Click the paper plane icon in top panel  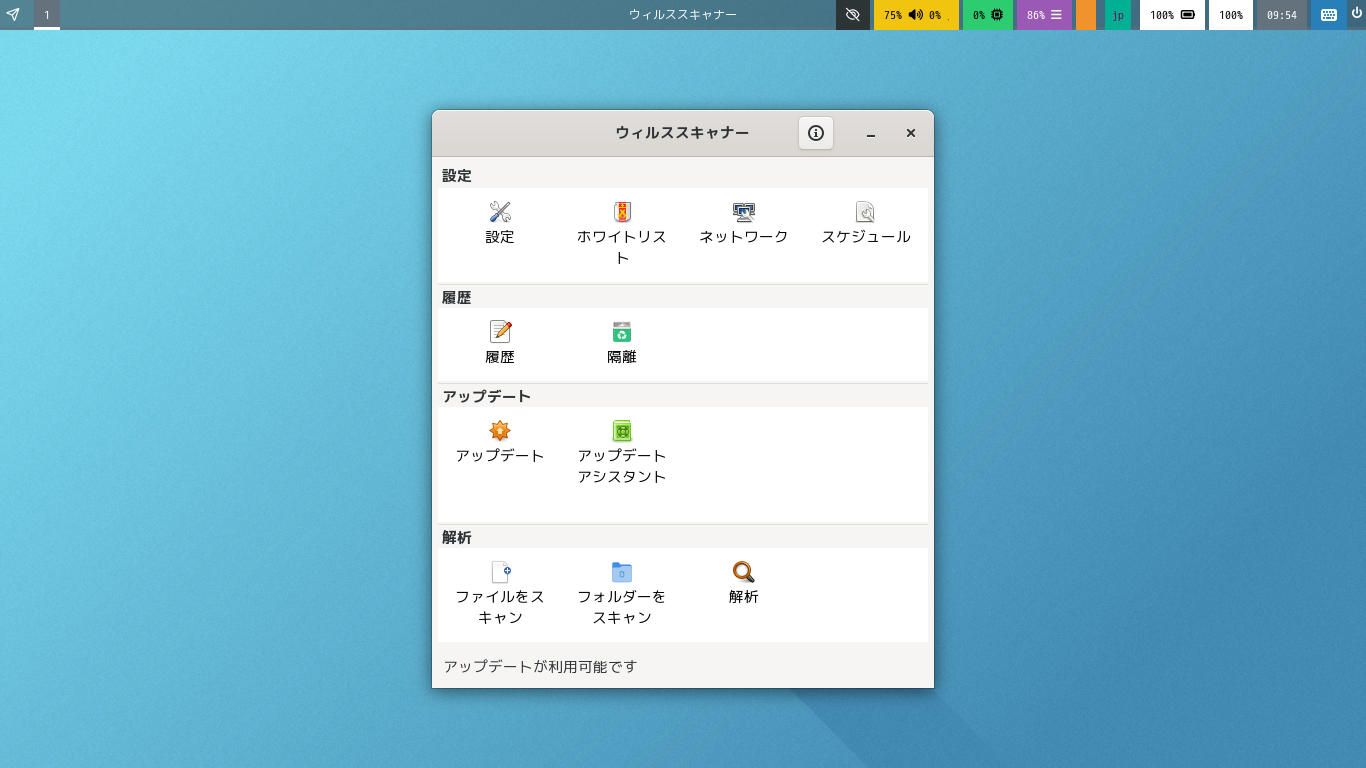[x=13, y=15]
